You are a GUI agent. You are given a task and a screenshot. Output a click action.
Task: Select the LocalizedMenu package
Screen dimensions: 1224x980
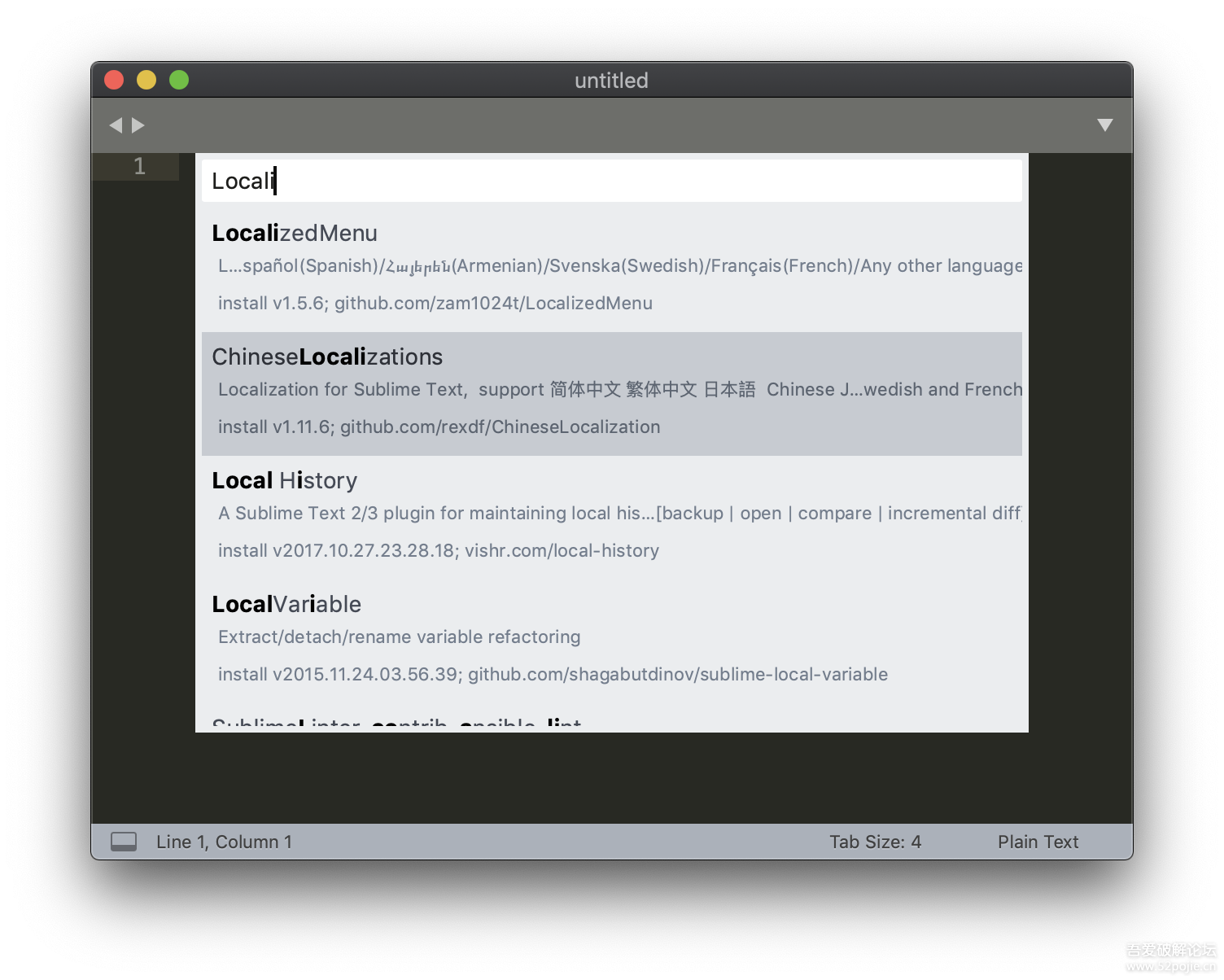295,234
